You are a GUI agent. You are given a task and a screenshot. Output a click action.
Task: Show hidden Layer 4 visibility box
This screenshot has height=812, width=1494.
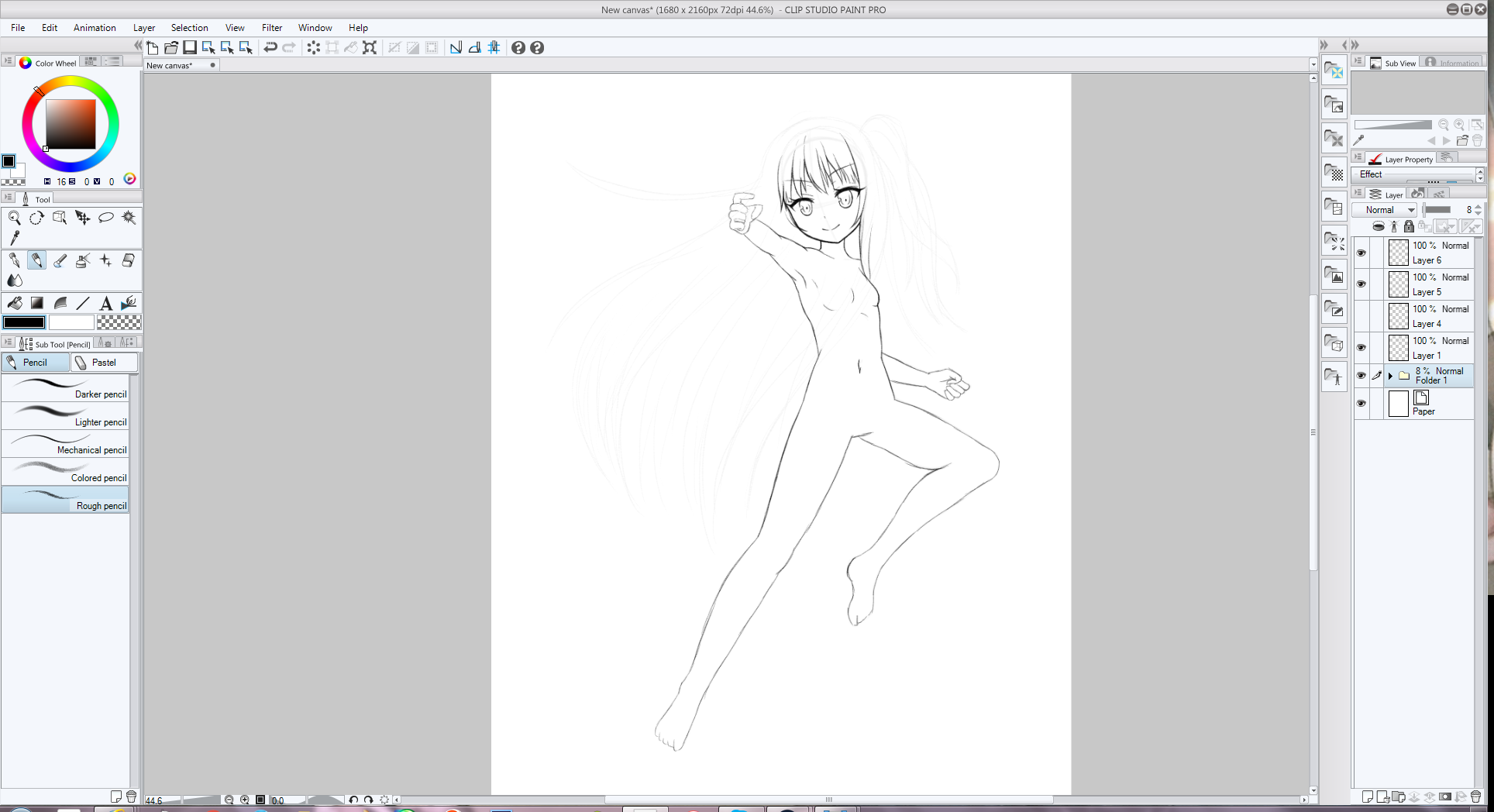tap(1361, 316)
